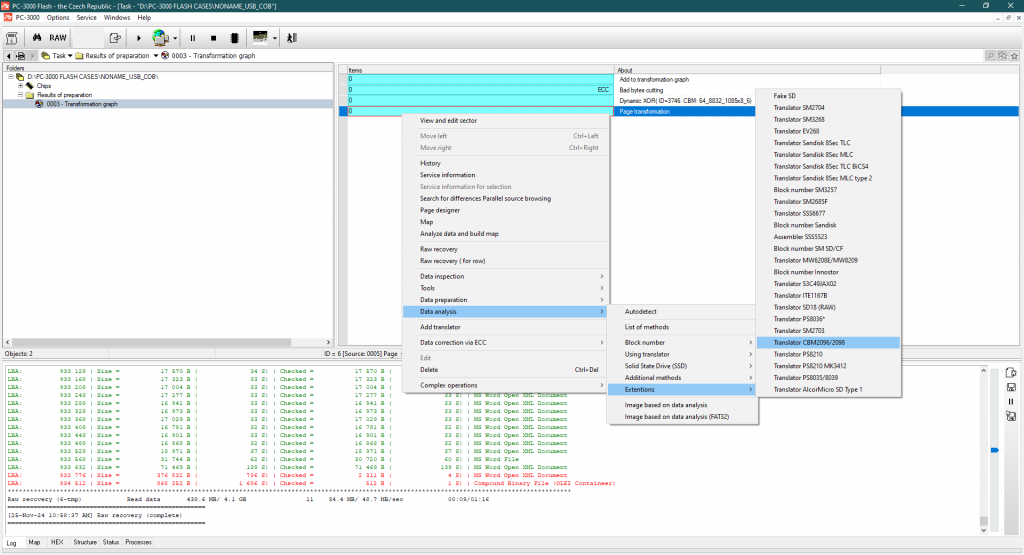Switch to the HEX tab

tap(55, 542)
